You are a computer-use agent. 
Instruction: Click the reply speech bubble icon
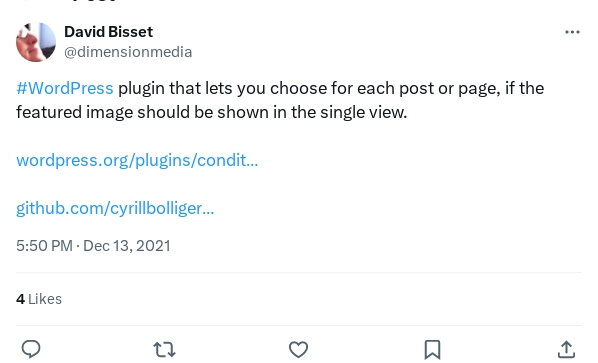coord(31,349)
